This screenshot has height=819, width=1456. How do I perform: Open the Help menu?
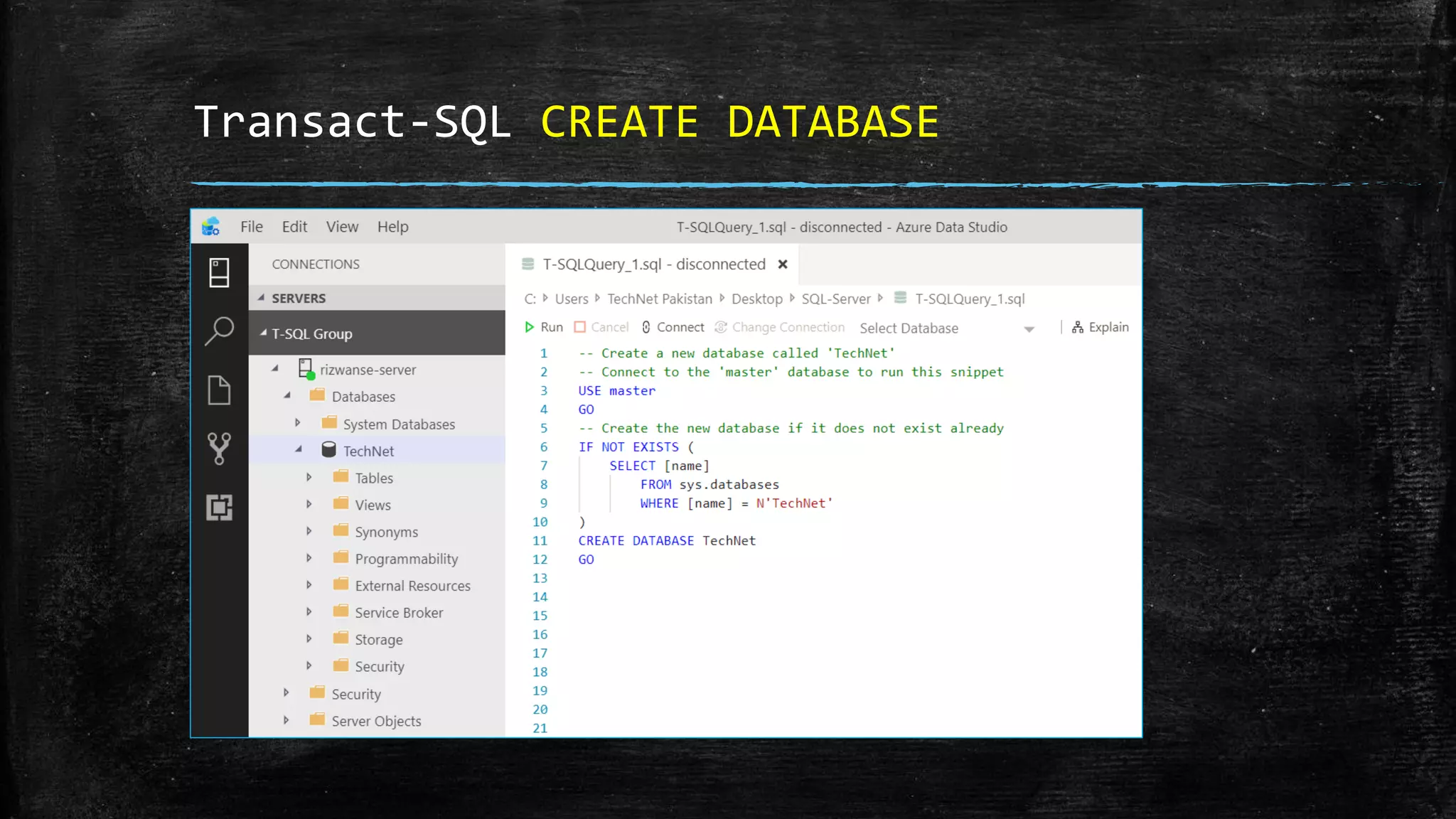point(392,227)
